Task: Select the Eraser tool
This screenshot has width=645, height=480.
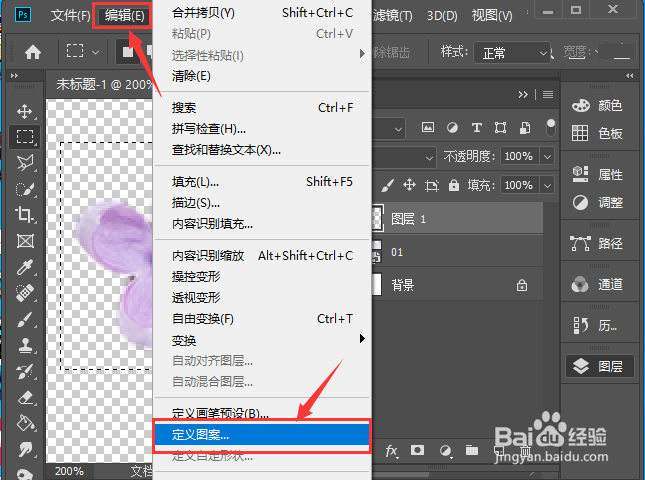Action: click(x=25, y=398)
